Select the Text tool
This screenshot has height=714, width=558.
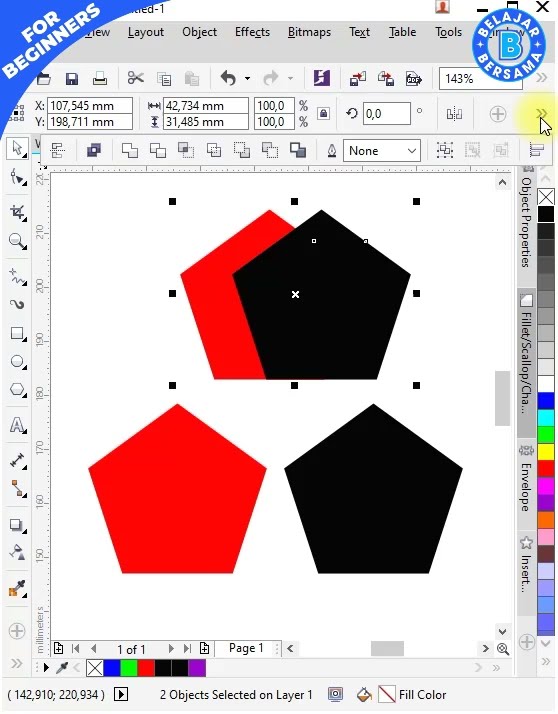tap(17, 425)
